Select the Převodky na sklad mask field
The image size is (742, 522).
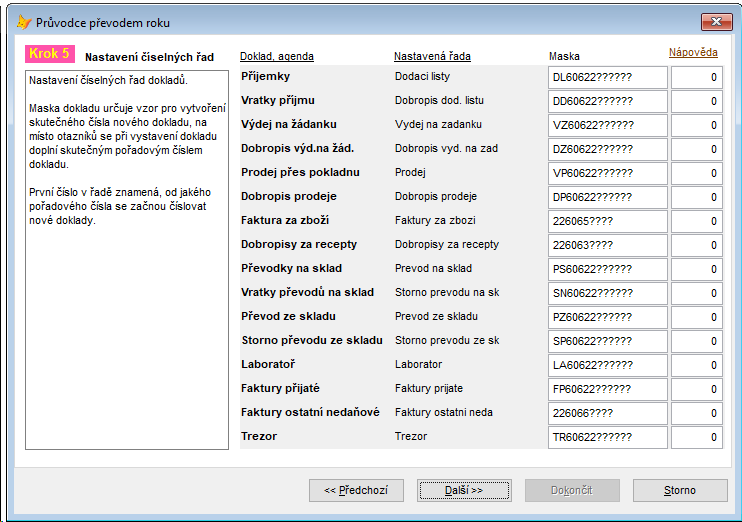pyautogui.click(x=608, y=269)
